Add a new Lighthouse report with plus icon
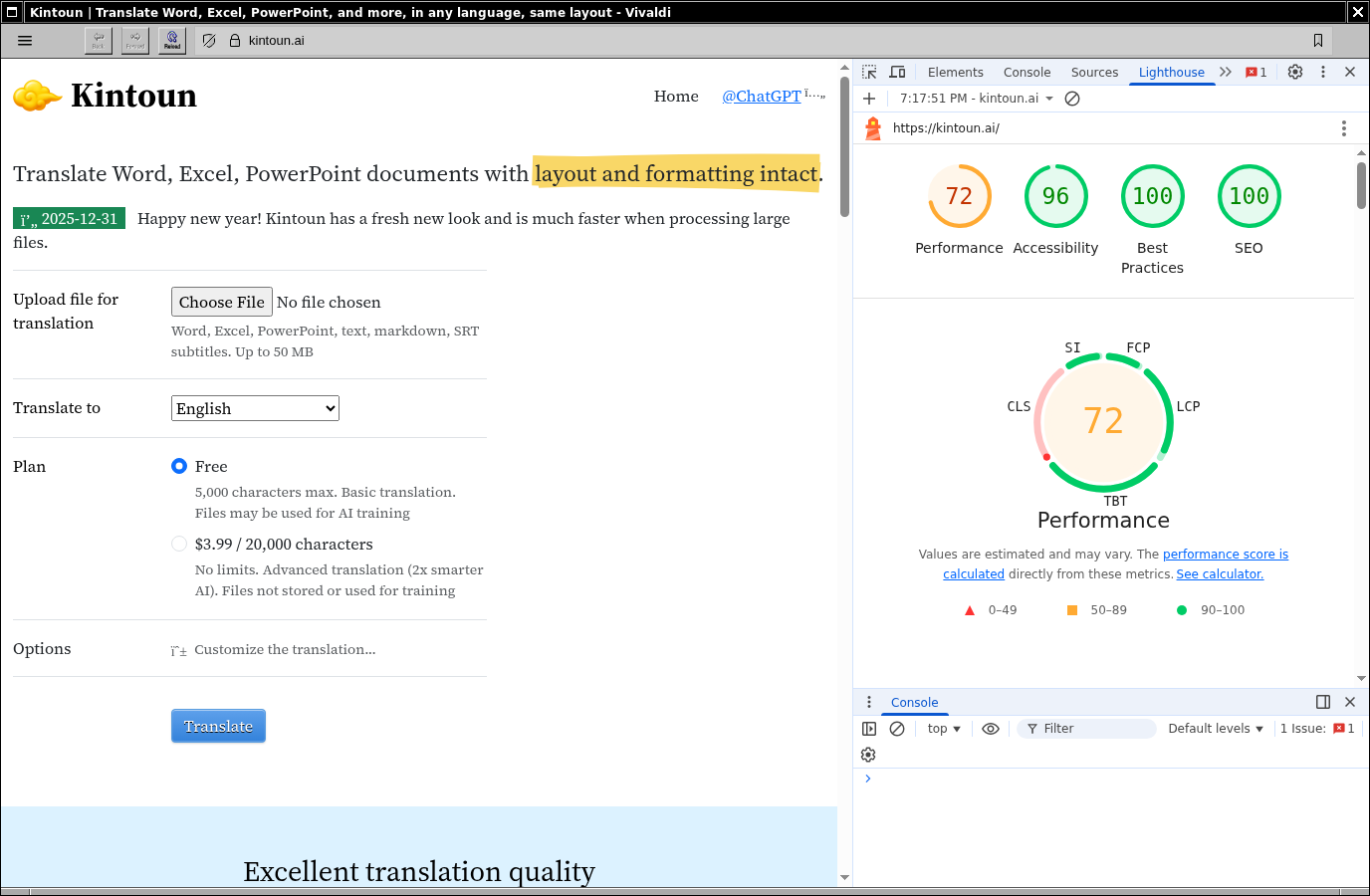 coord(869,99)
